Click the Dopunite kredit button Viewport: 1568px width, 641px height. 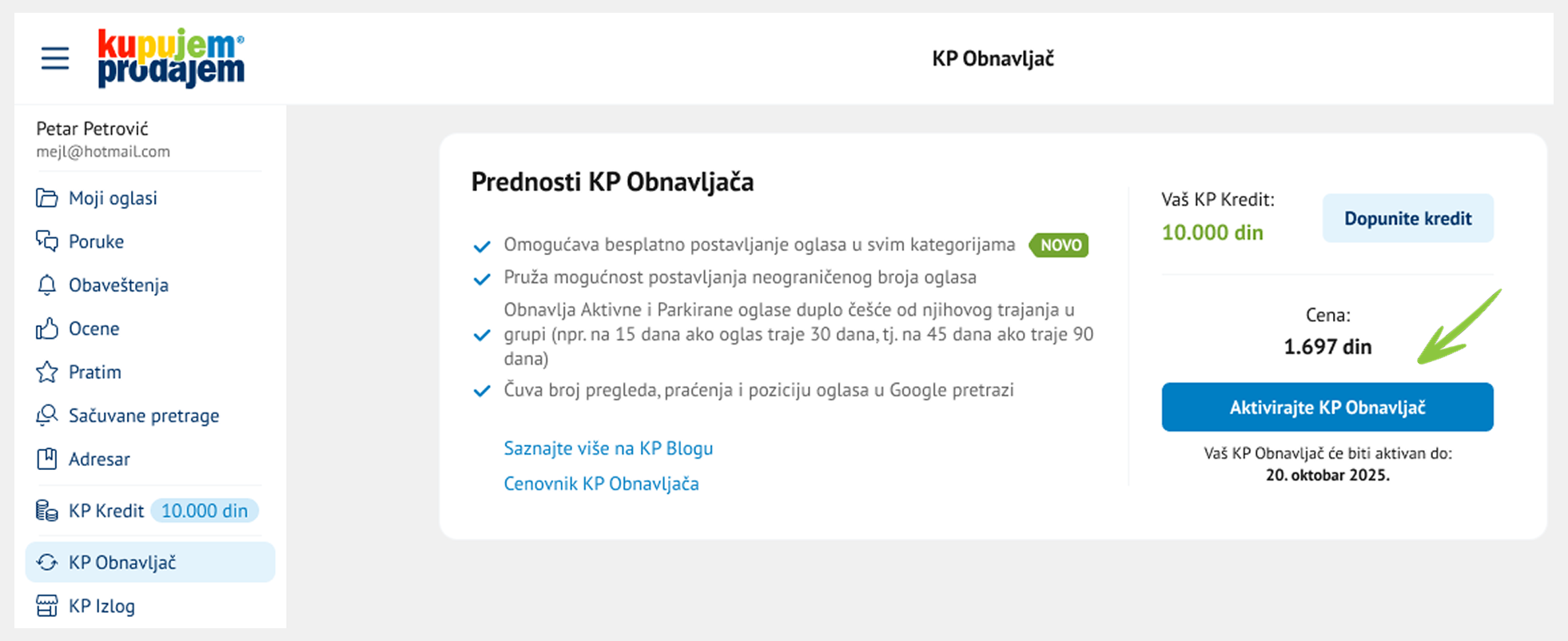(x=1407, y=218)
